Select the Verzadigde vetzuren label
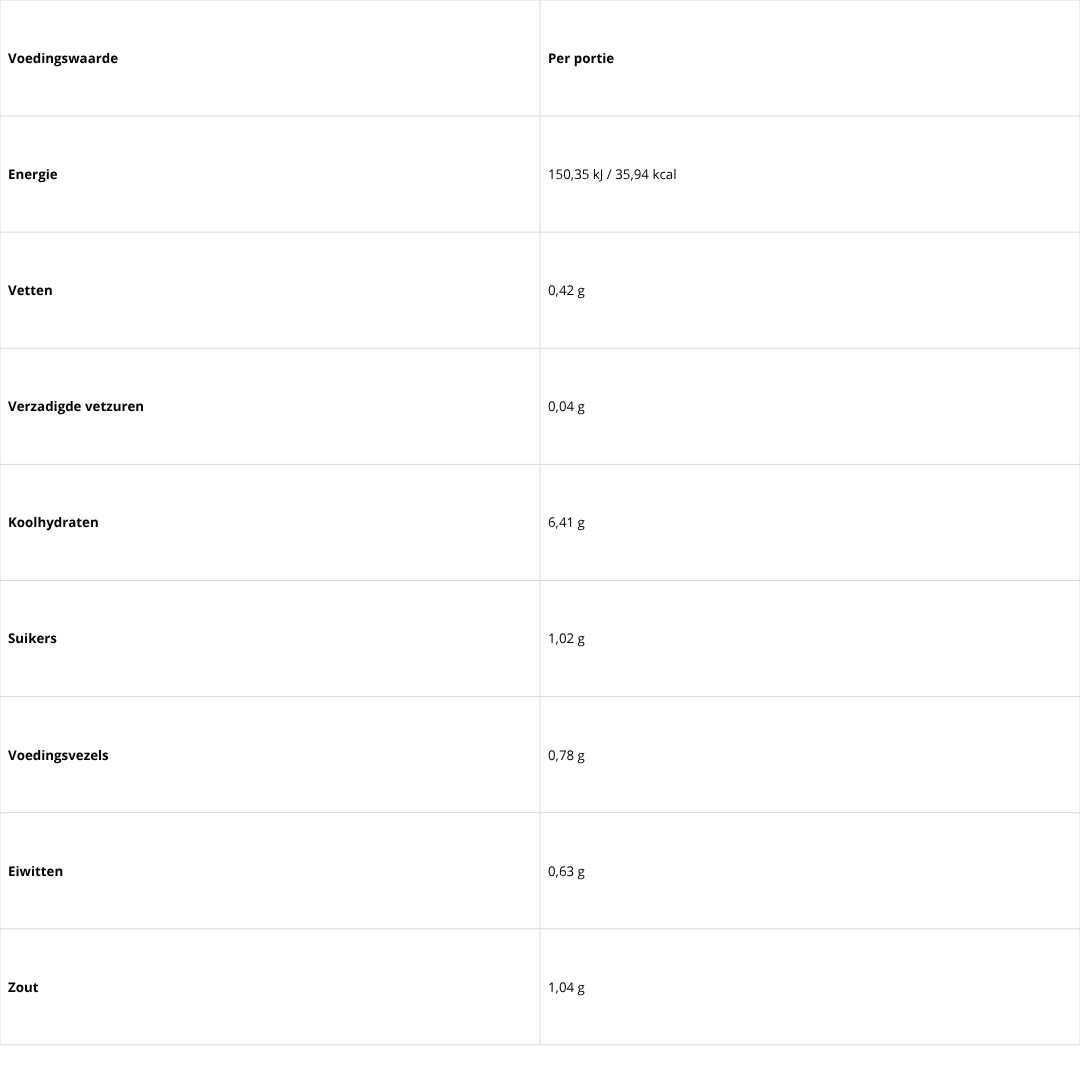Viewport: 1080px width, 1080px height. coord(76,406)
